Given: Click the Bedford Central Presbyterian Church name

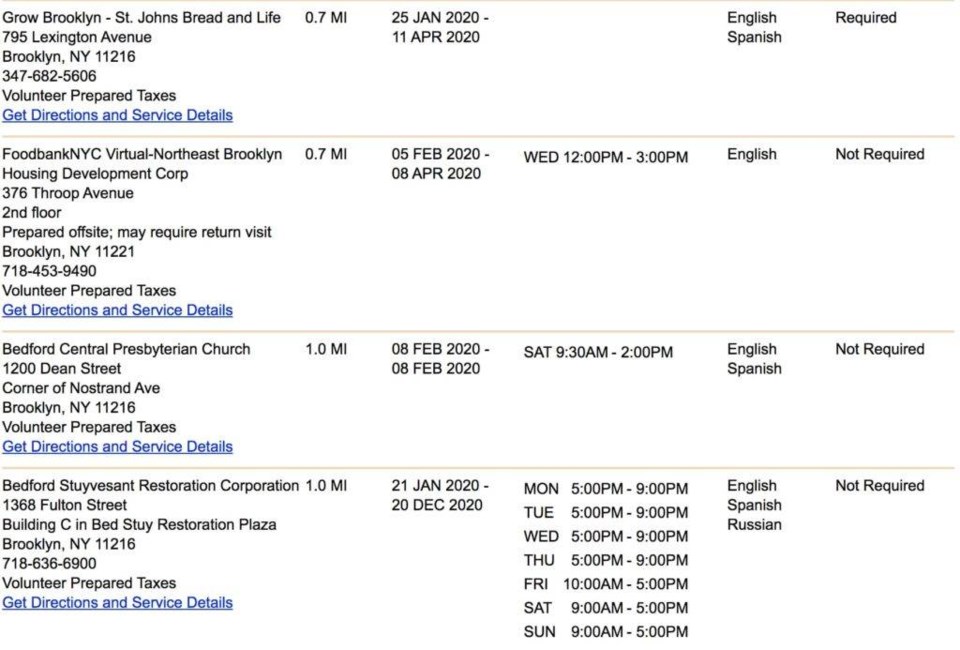Looking at the screenshot, I should pyautogui.click(x=126, y=349).
